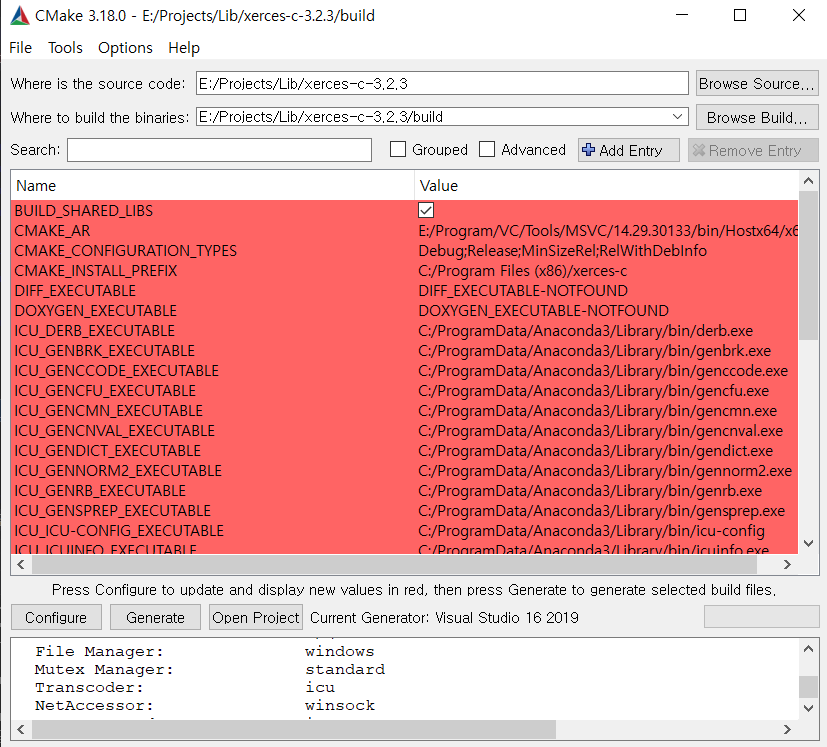827x747 pixels.
Task: Select ICU_GENRB_EXECUTABLE entry
Action: coord(100,491)
